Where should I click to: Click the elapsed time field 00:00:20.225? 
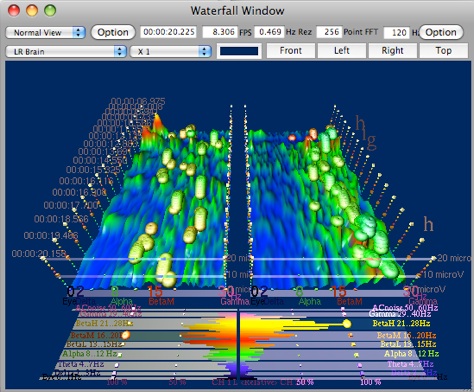pos(168,32)
